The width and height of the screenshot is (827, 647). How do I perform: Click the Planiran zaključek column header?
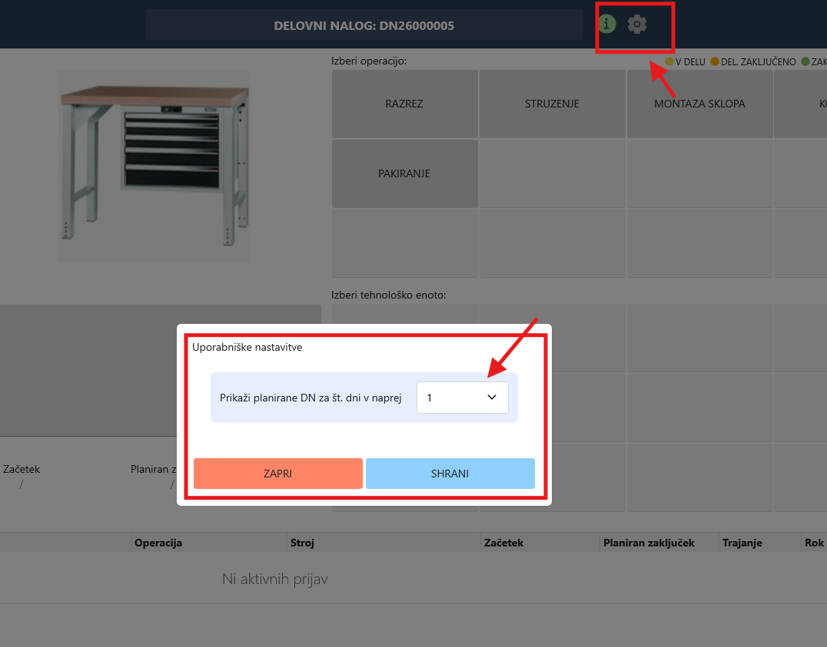tap(649, 543)
